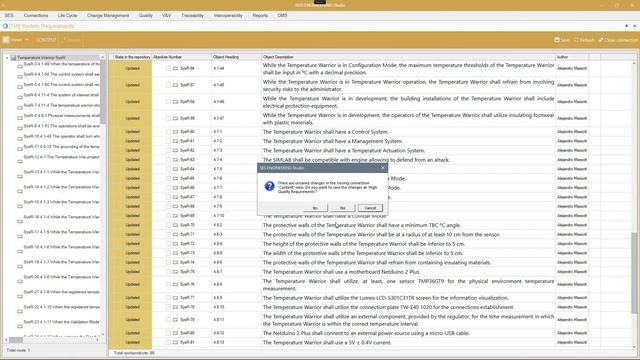640x360 pixels.
Task: Click Yes in the unsaved changes dialog
Action: (315, 208)
